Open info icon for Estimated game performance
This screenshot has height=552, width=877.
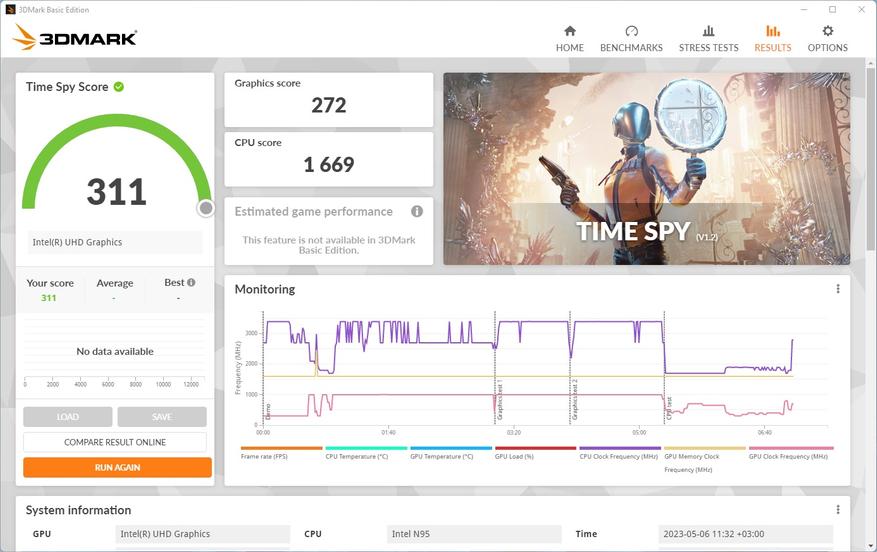point(417,211)
